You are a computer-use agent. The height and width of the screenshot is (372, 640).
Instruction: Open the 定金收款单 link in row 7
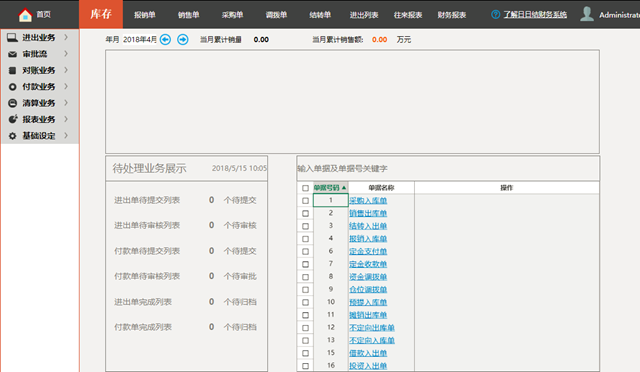368,264
